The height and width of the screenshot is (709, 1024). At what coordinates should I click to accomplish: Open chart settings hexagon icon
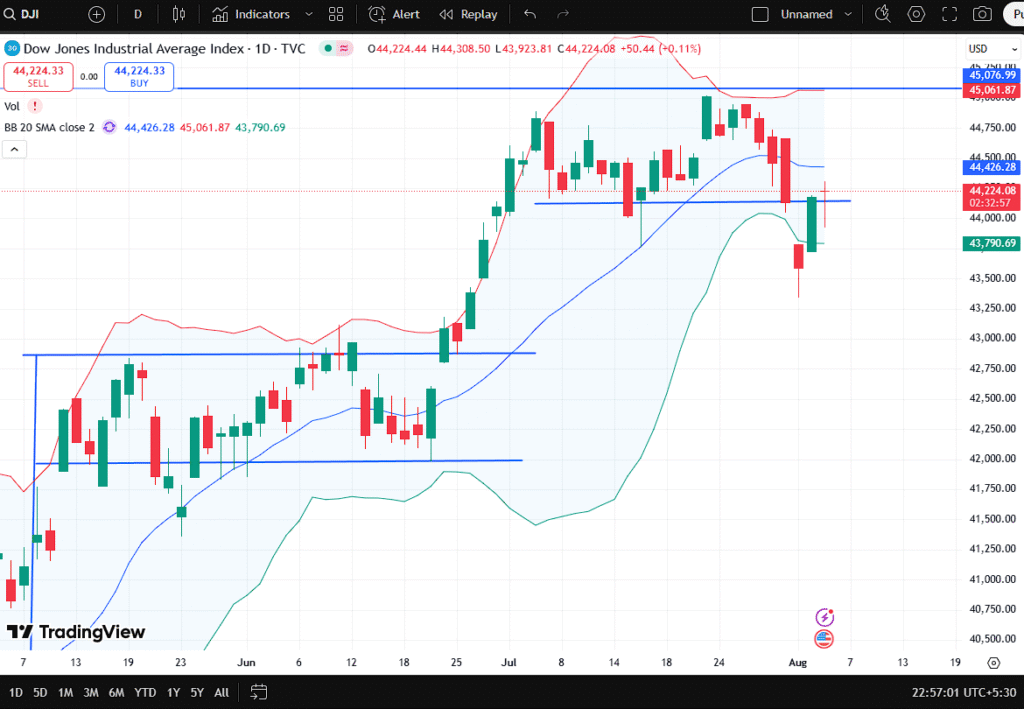click(x=916, y=14)
